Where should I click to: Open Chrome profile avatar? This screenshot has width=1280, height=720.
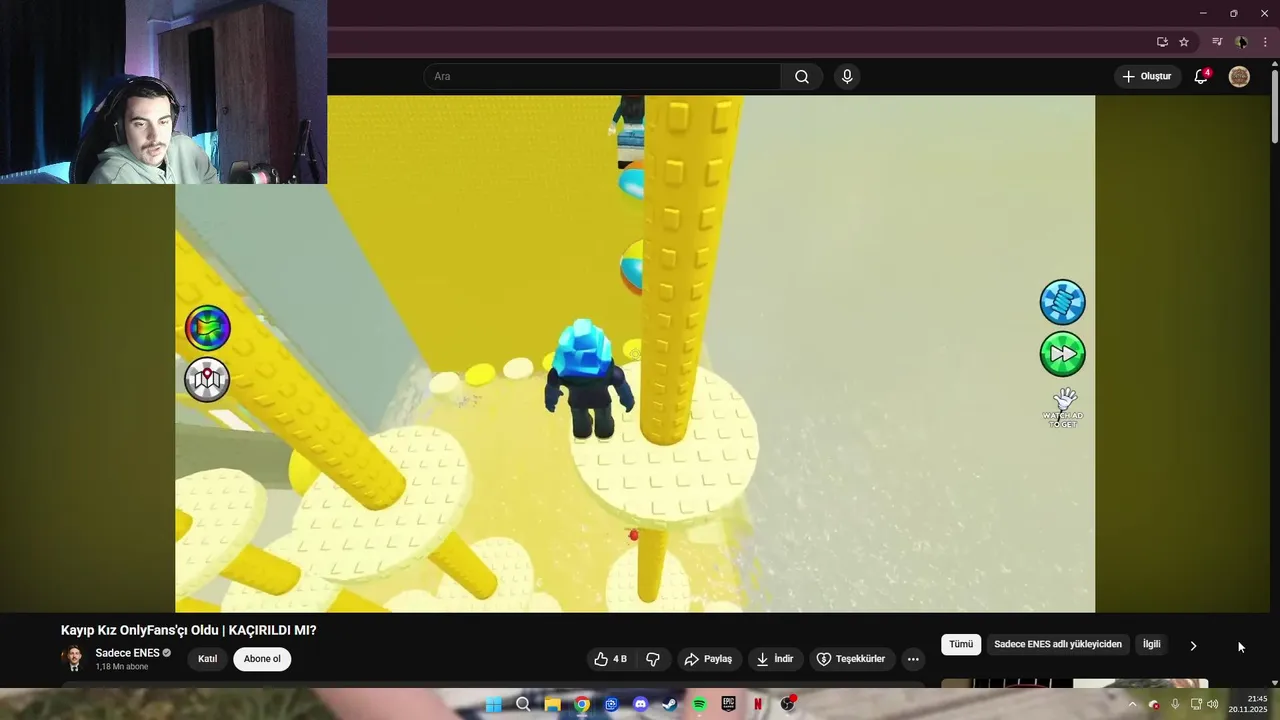(1241, 42)
